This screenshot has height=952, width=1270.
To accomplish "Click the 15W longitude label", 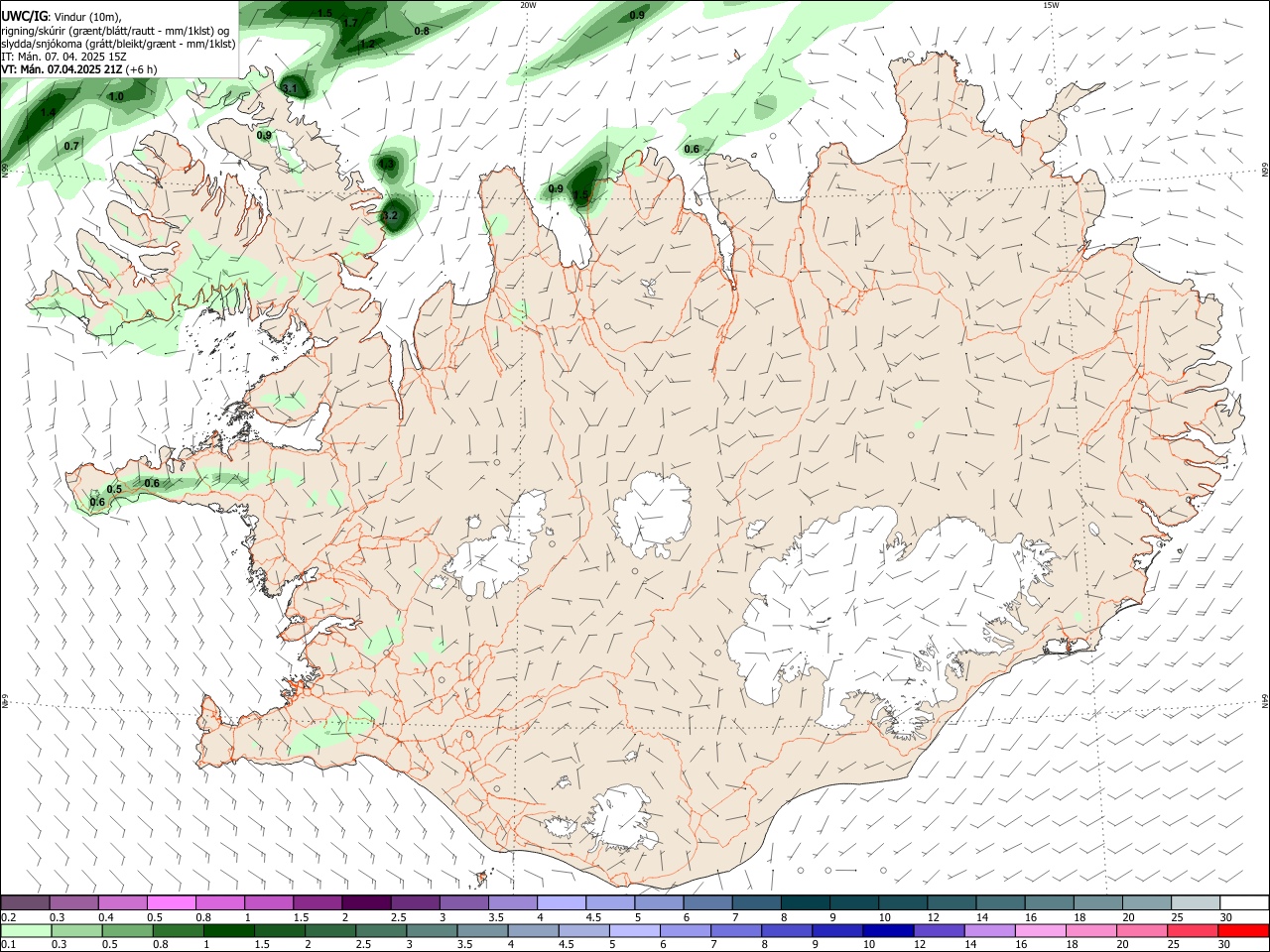I will point(1051,5).
